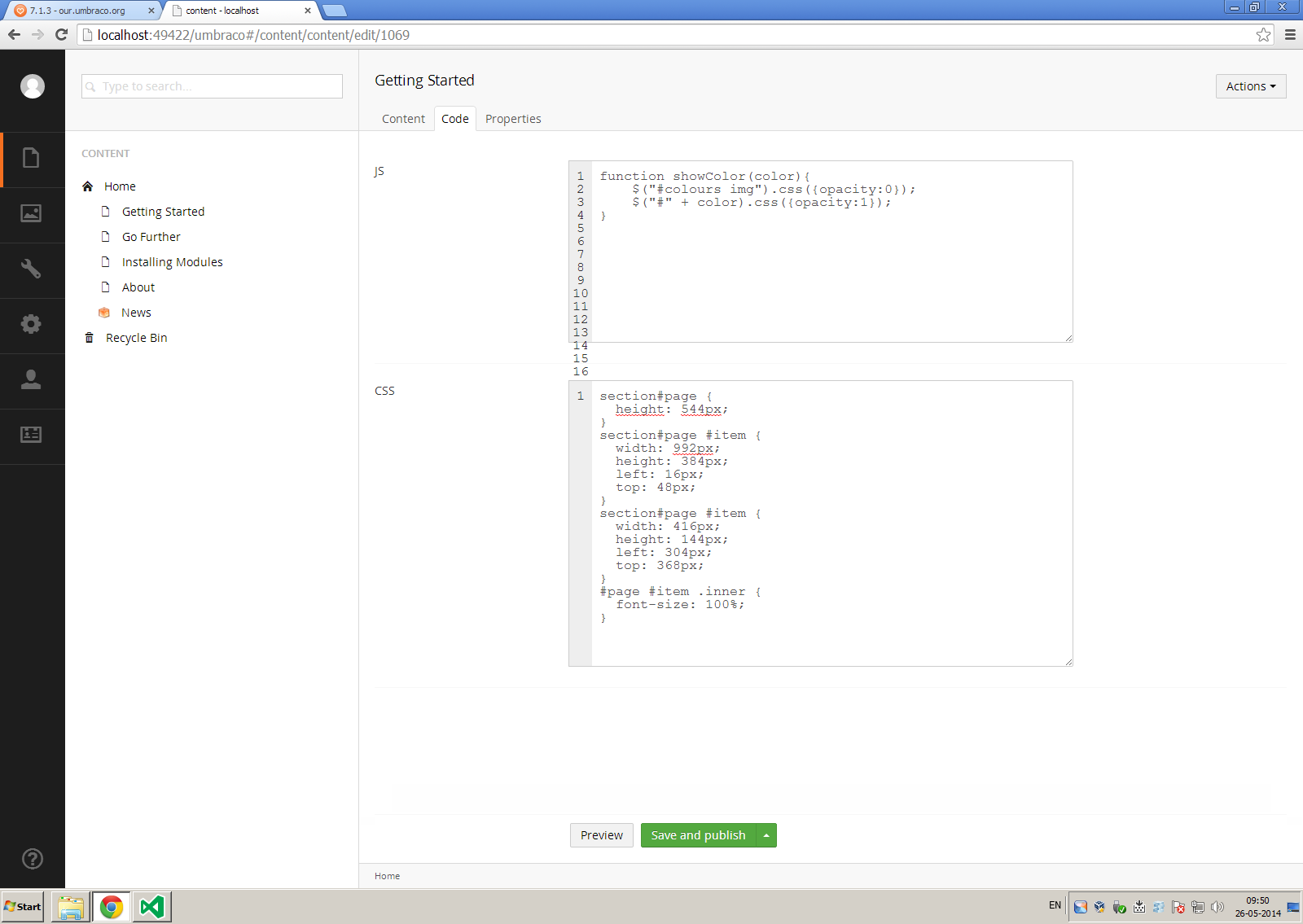Open Chrome from the taskbar
This screenshot has height=924, width=1303.
[x=112, y=907]
